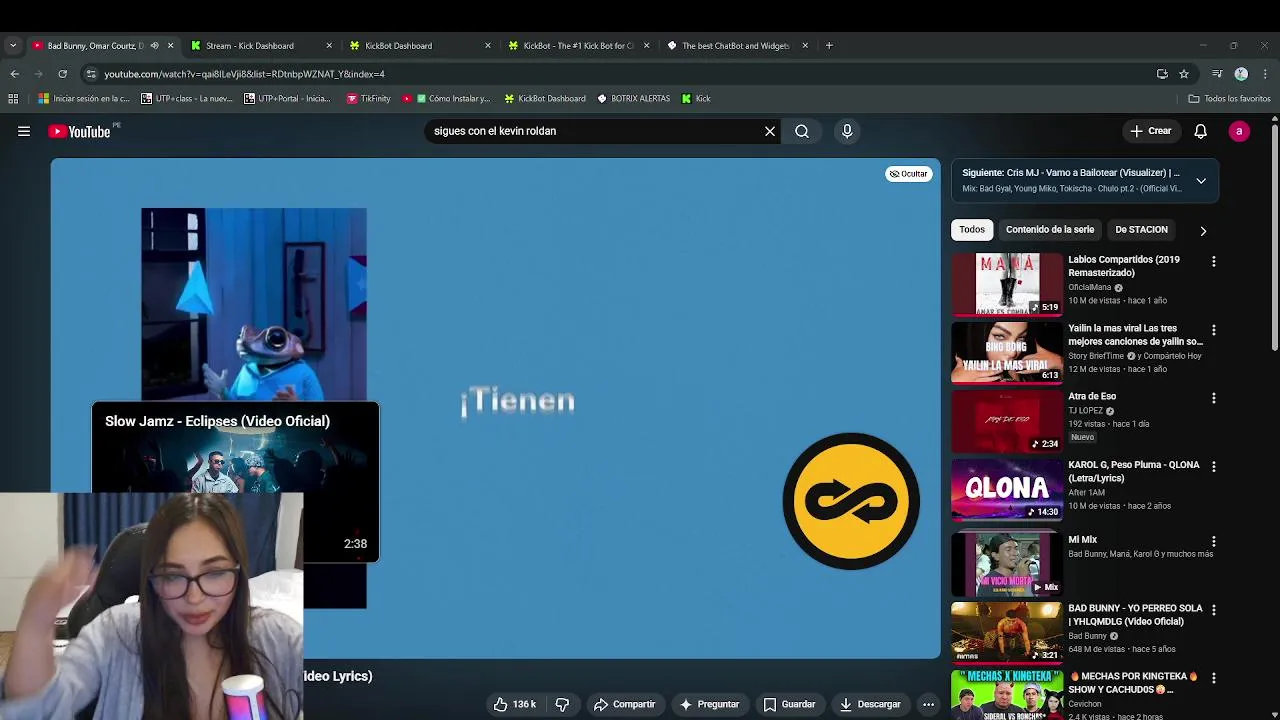Select the De STACION filter chip
Screen dimensions: 1280x720
[1141, 230]
